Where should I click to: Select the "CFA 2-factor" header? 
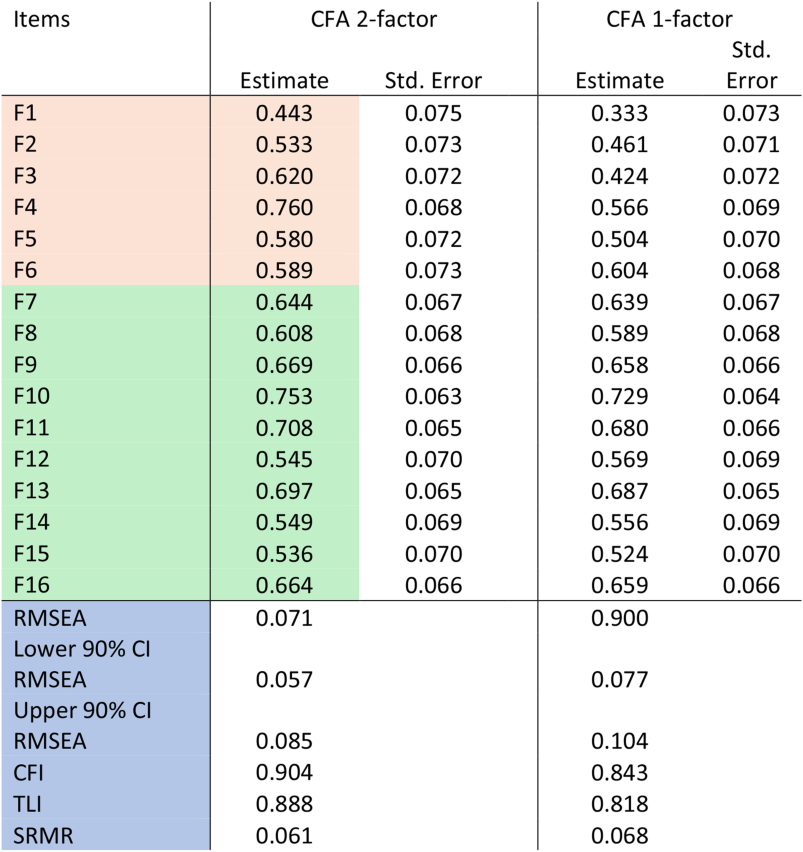pyautogui.click(x=372, y=19)
